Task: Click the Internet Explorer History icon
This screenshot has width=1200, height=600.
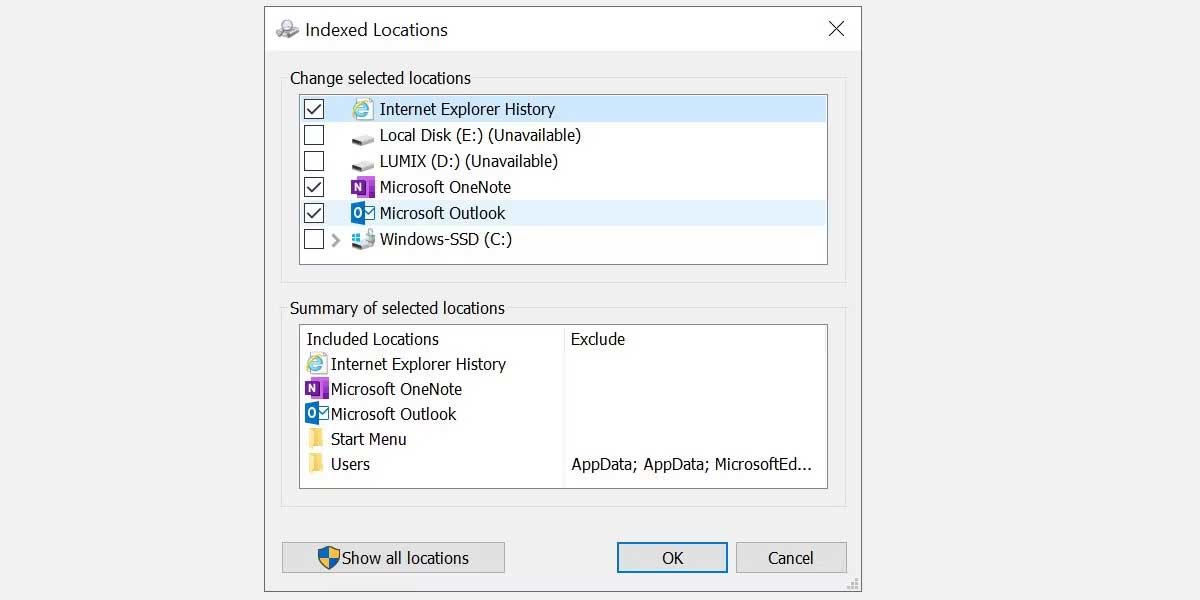Action: [x=361, y=109]
